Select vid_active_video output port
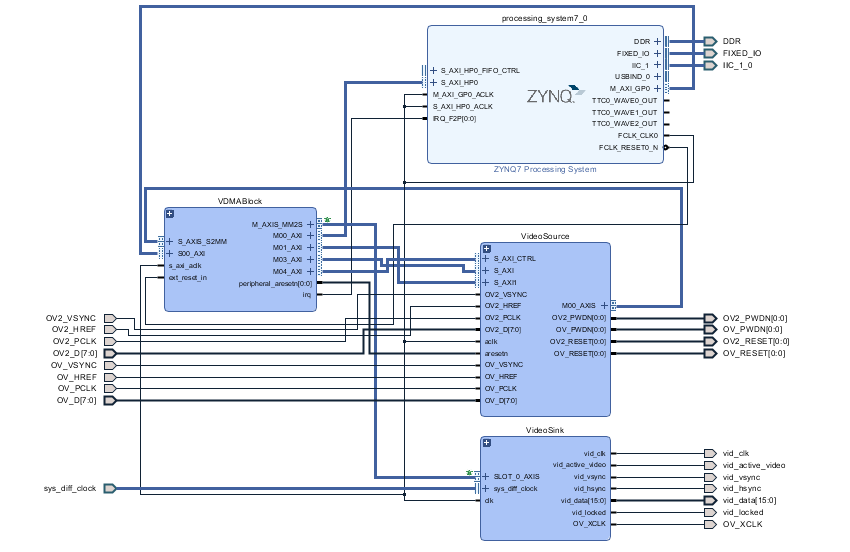 coord(711,465)
